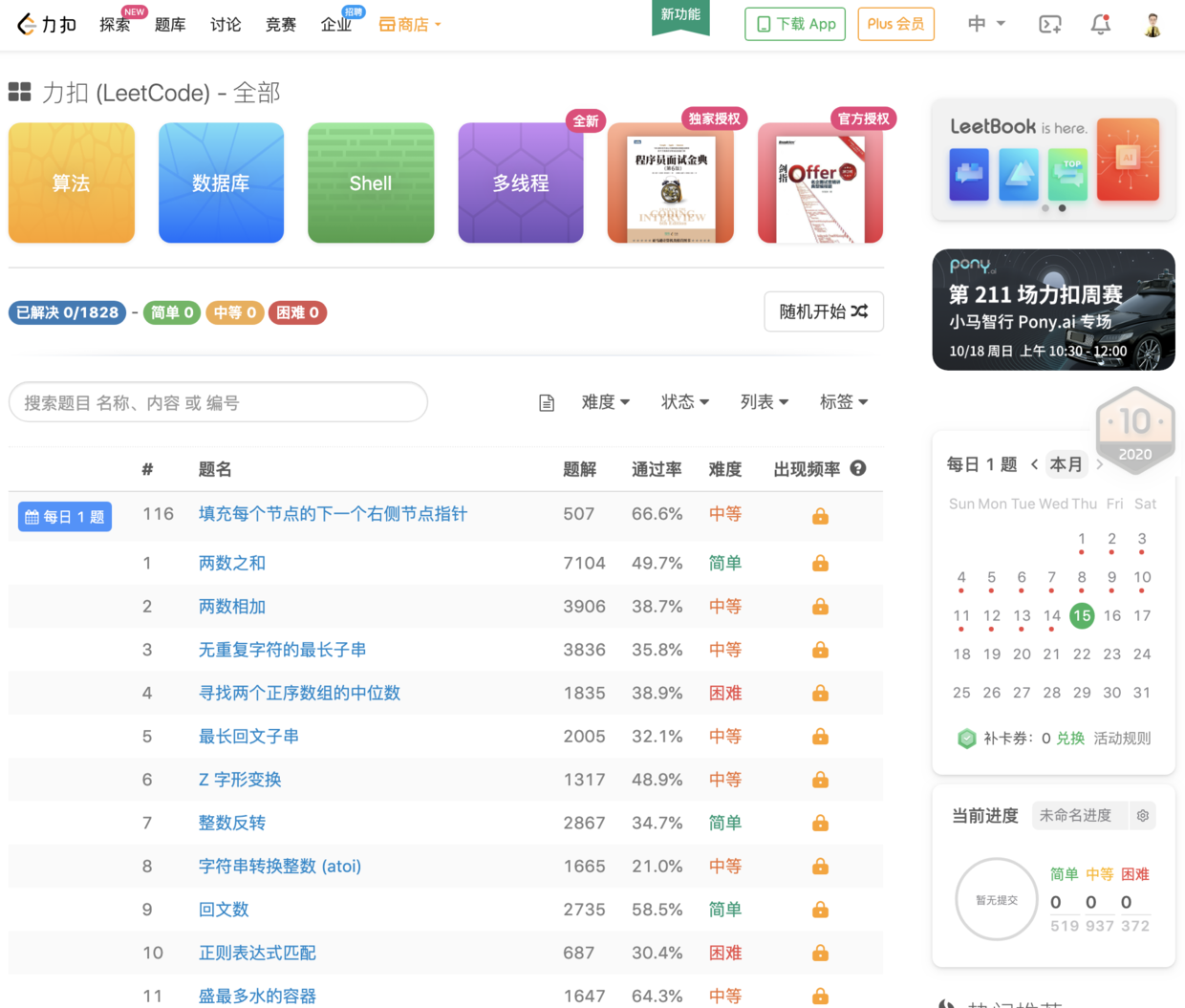Select the Shell category card
Viewport: 1185px width, 1008px height.
coord(371,182)
